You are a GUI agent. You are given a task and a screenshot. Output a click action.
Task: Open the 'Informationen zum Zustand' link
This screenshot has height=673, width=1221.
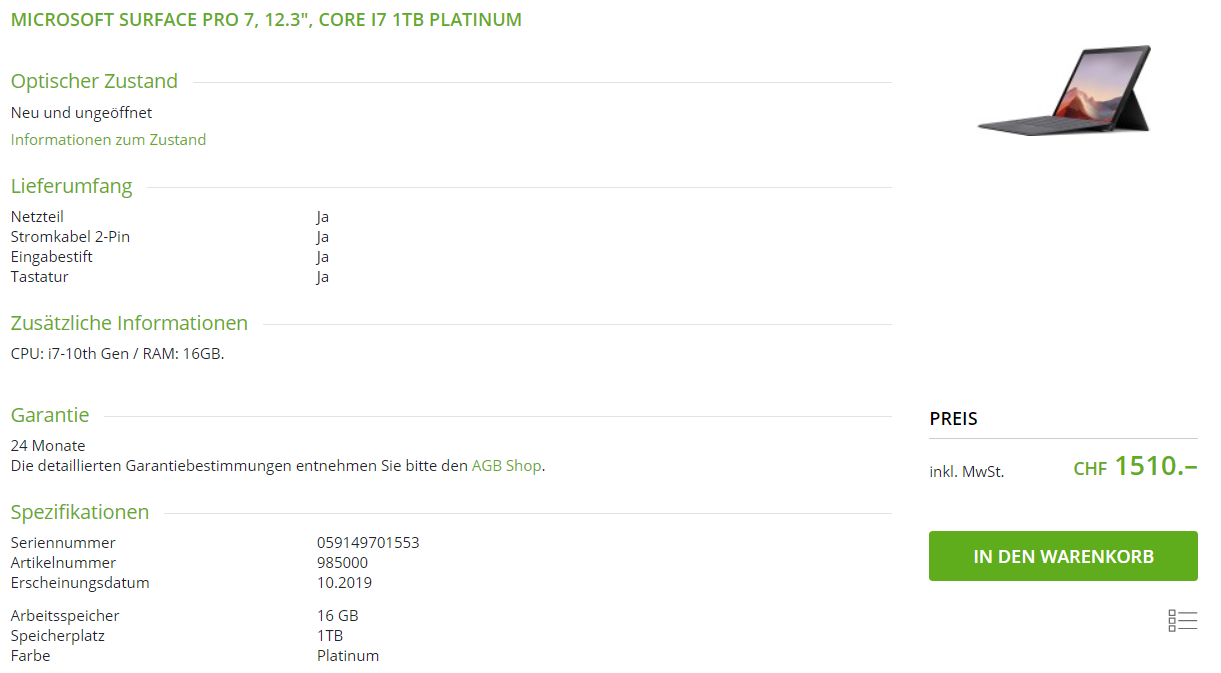point(108,140)
